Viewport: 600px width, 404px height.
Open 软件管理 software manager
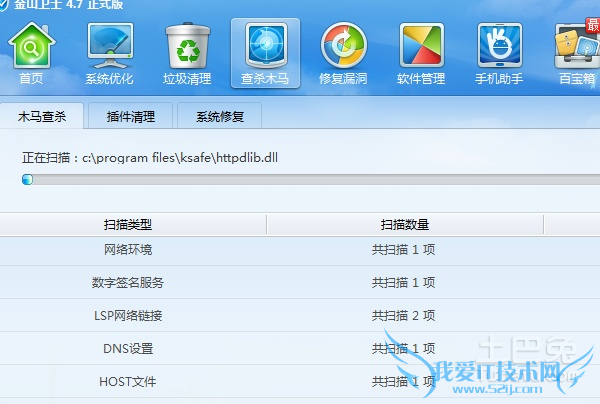click(x=421, y=54)
